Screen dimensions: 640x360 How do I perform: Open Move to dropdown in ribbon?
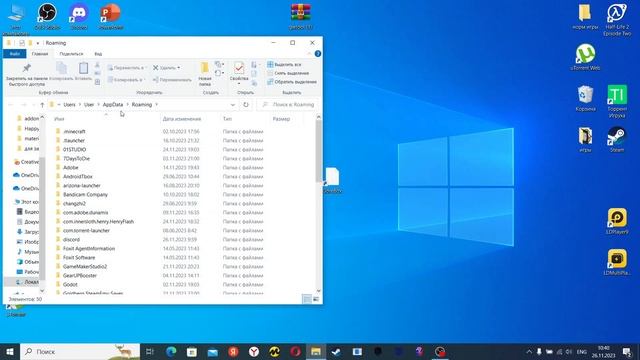coord(126,67)
